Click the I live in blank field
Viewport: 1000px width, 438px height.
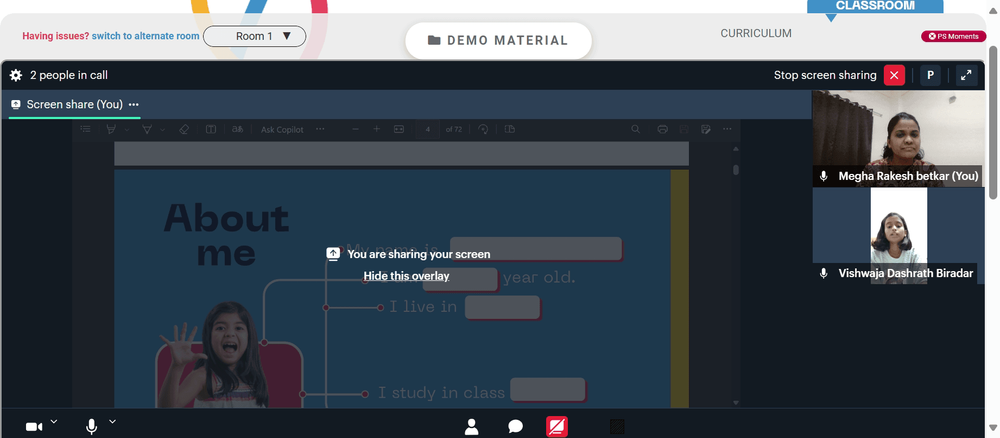click(503, 307)
